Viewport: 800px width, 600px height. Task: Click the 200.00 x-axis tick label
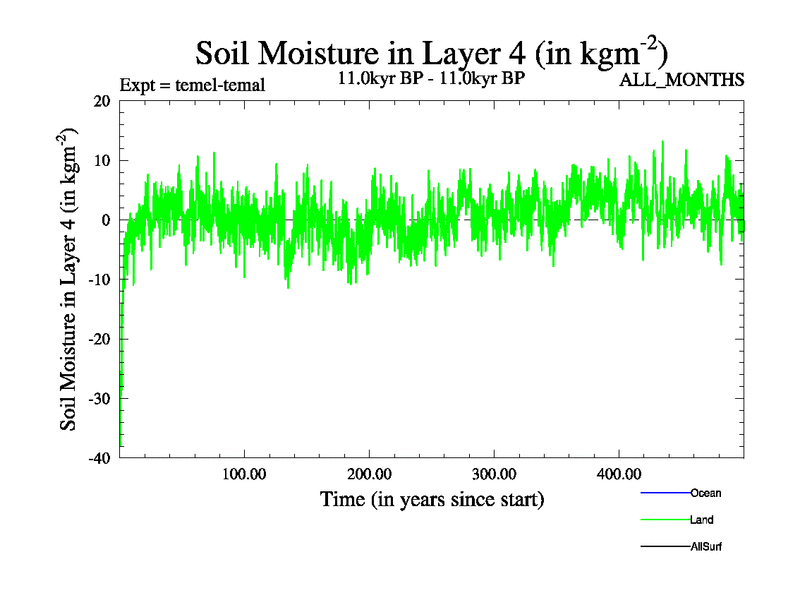pos(368,473)
